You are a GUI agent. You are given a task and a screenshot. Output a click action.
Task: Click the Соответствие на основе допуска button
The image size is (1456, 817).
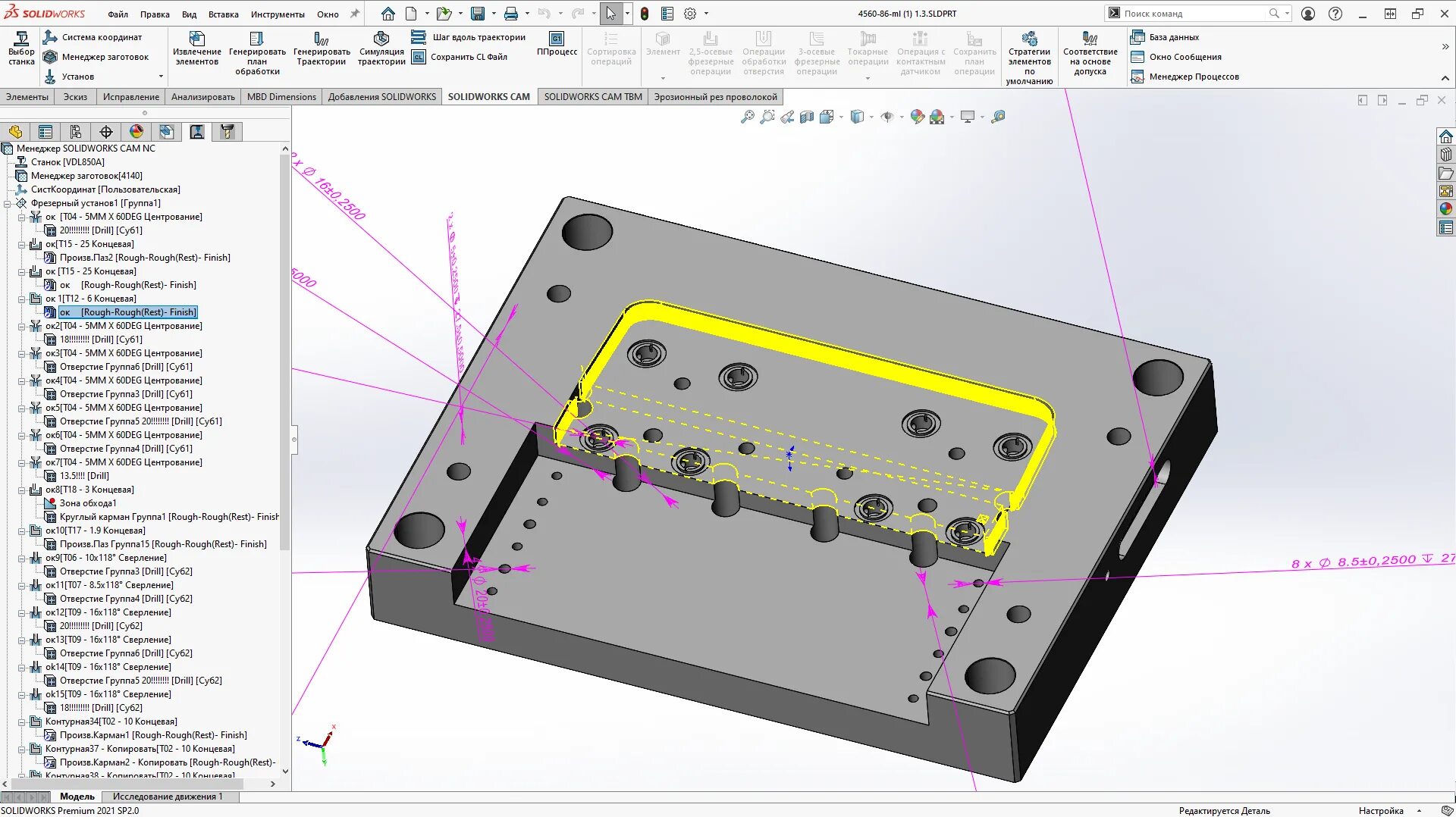pos(1090,56)
